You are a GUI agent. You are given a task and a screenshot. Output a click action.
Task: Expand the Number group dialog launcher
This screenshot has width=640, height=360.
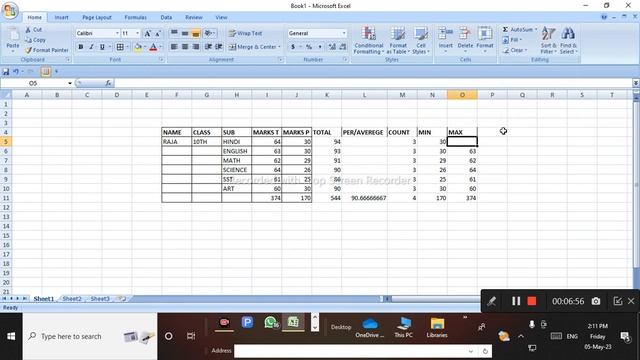click(x=345, y=60)
